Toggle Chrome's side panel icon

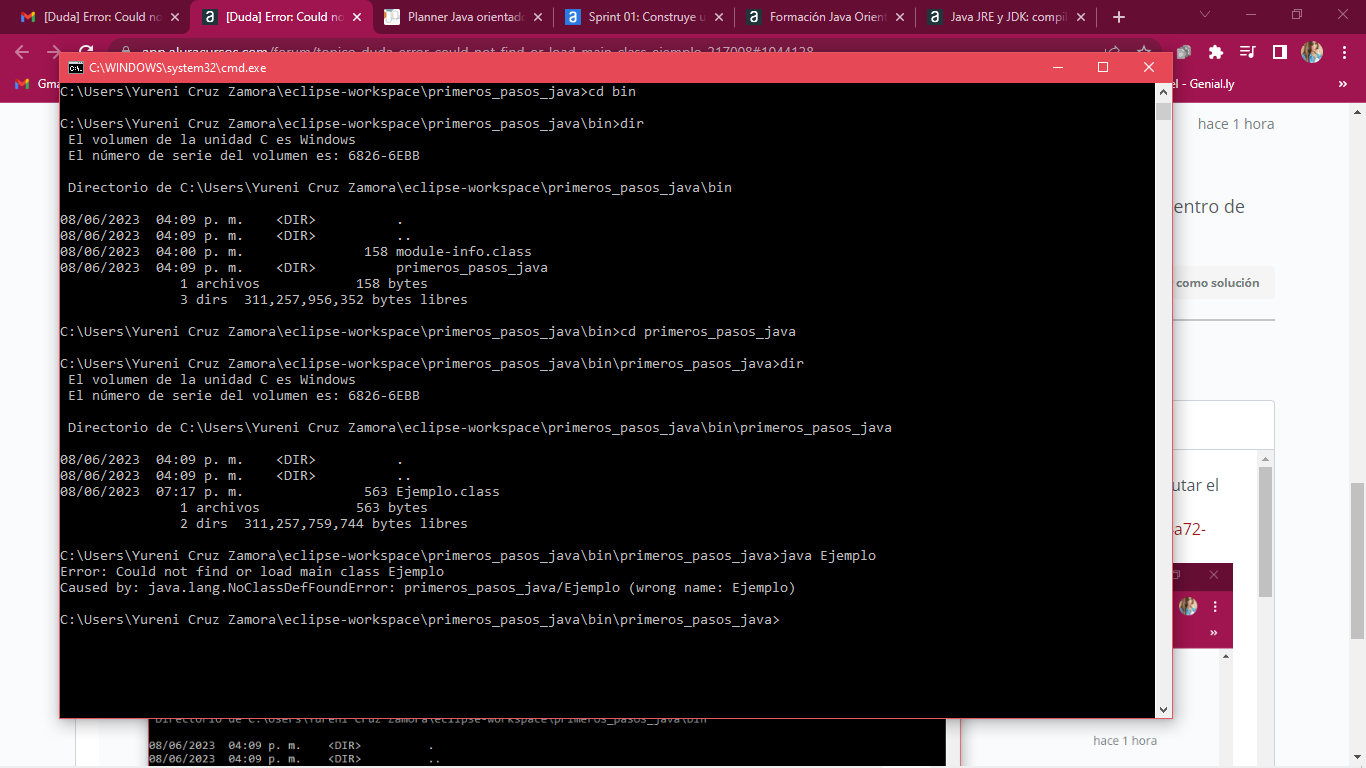[1279, 52]
